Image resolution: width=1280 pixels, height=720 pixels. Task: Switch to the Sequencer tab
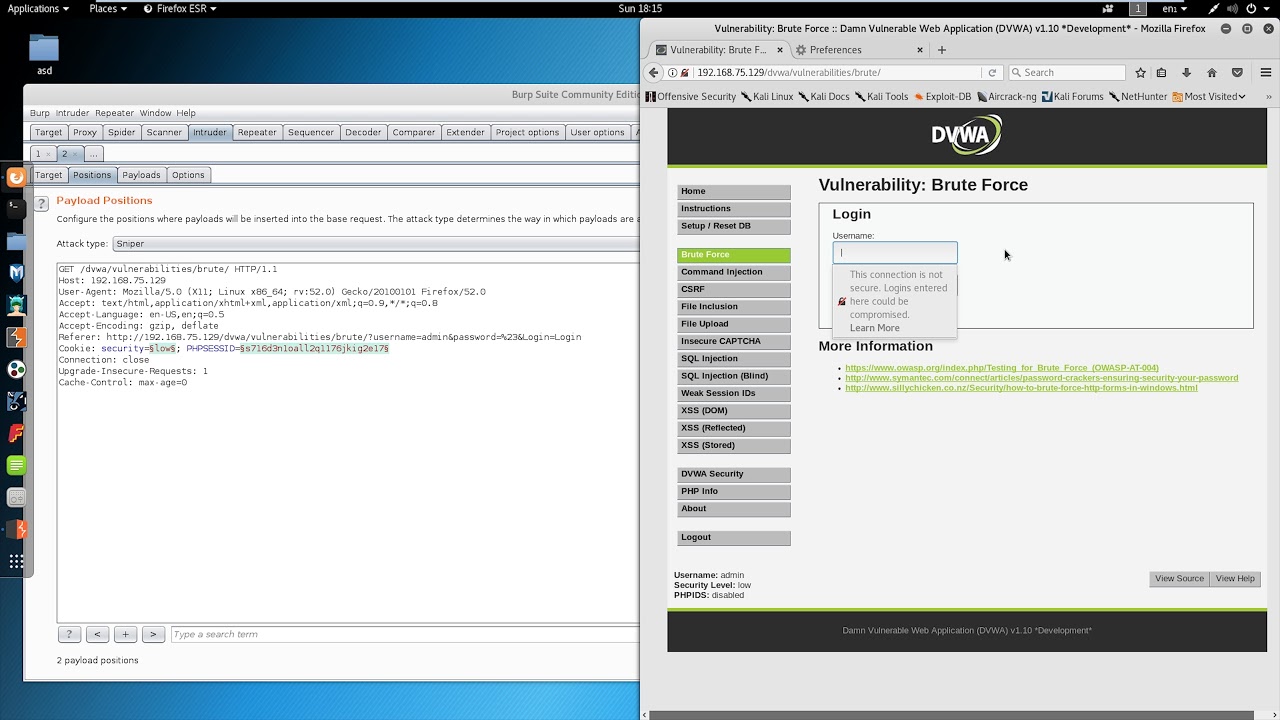[x=311, y=132]
